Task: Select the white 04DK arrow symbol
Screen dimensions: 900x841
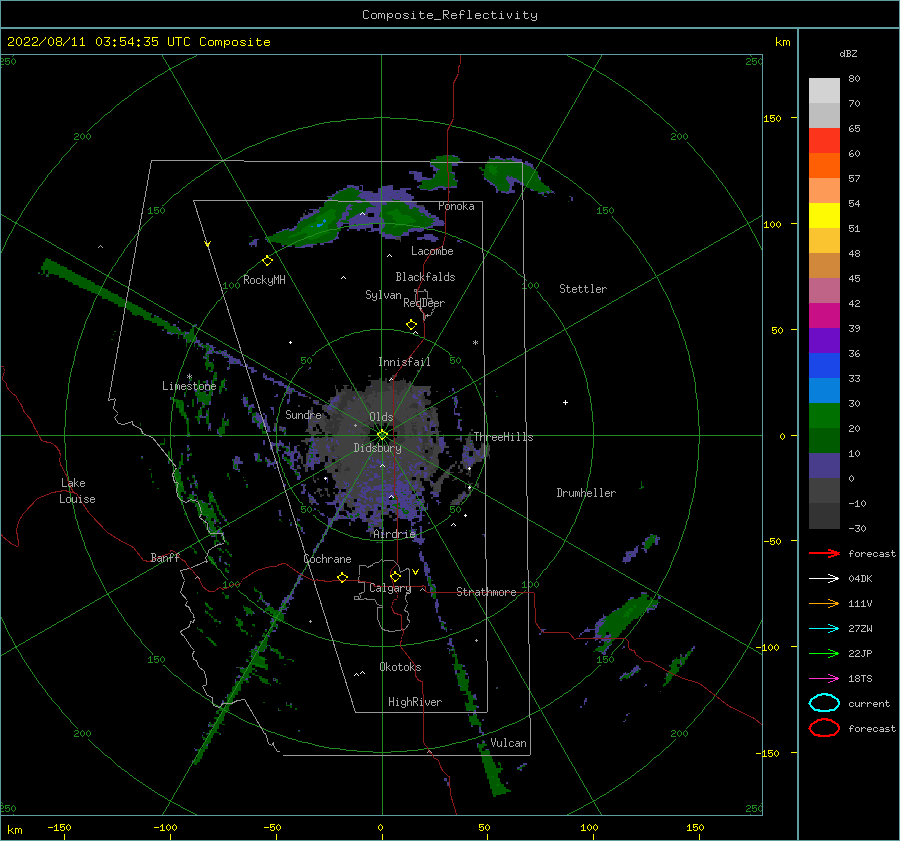Action: [824, 579]
